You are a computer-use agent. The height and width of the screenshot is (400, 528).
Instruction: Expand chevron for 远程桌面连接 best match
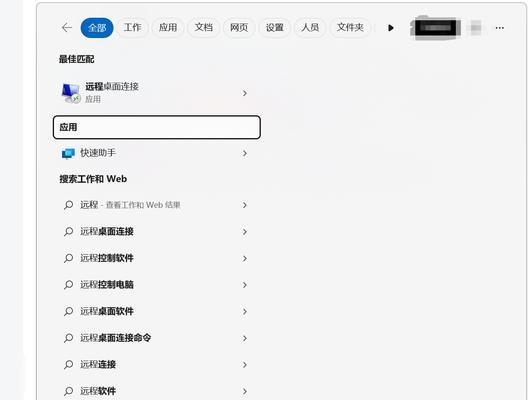point(245,93)
